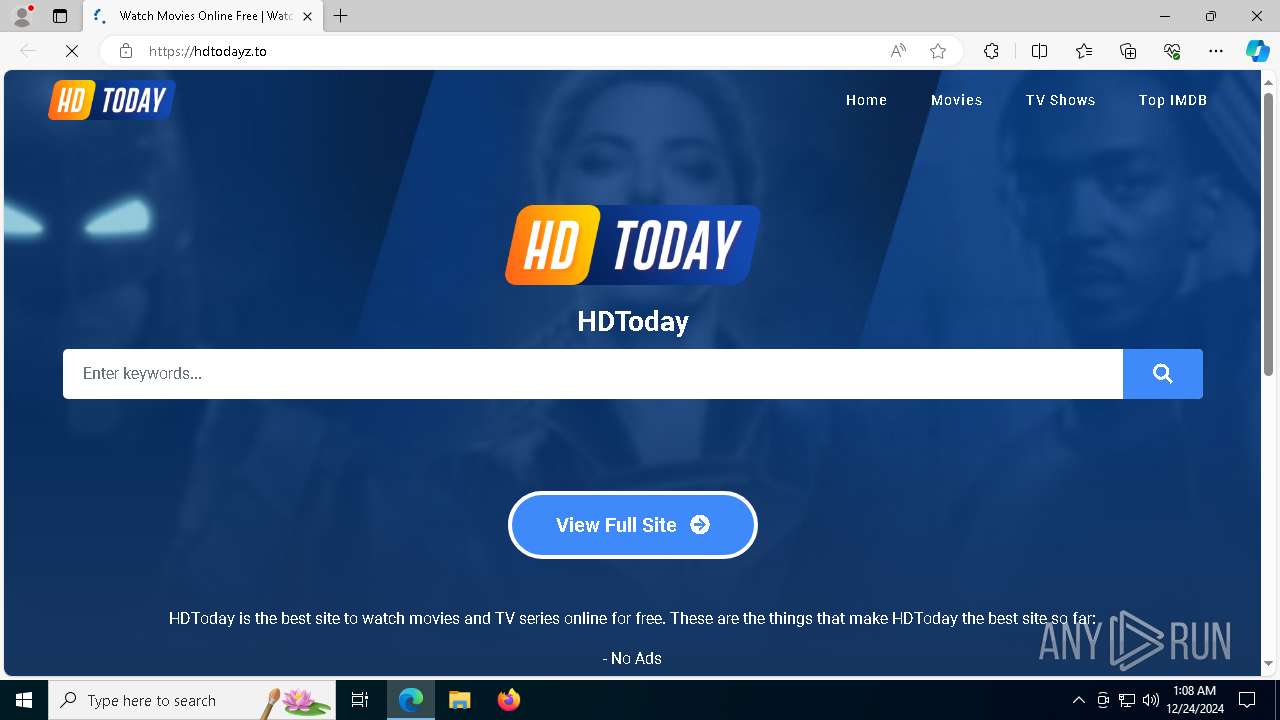Click the HDToday heading text
Screen dimensions: 1280x720
click(633, 321)
